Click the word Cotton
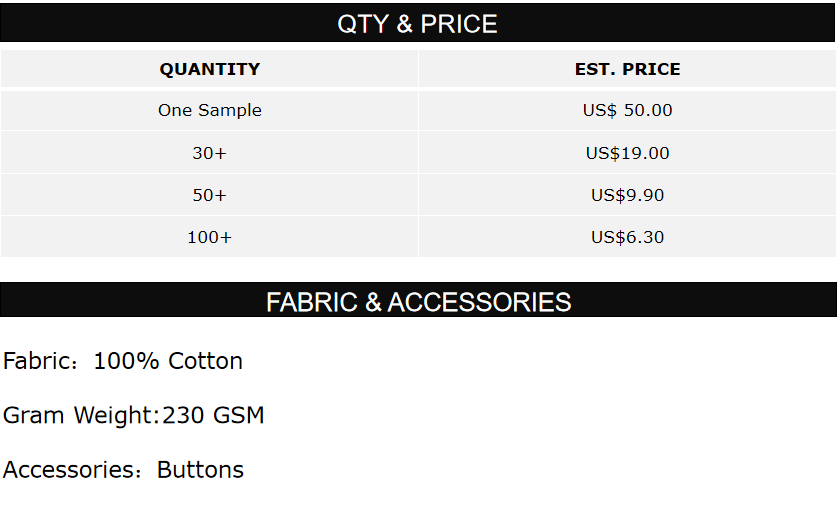This screenshot has width=840, height=510. coord(205,361)
